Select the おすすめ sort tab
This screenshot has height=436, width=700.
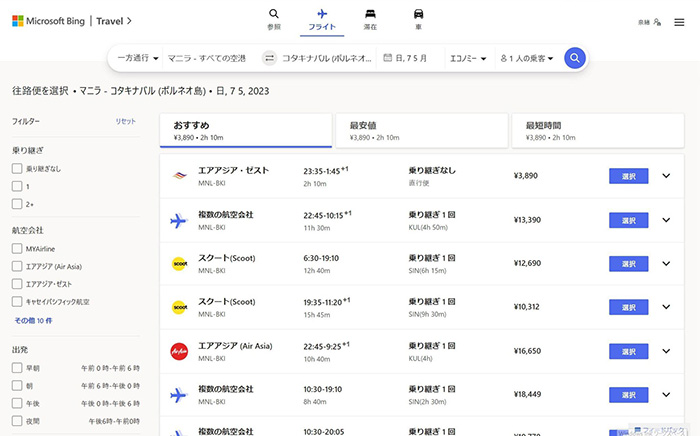(x=246, y=130)
